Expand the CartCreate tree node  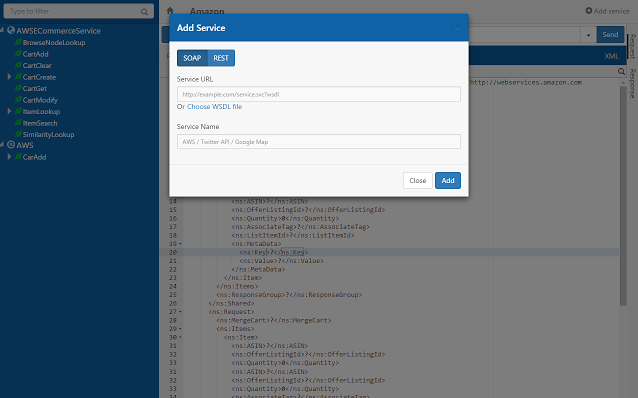(9, 77)
